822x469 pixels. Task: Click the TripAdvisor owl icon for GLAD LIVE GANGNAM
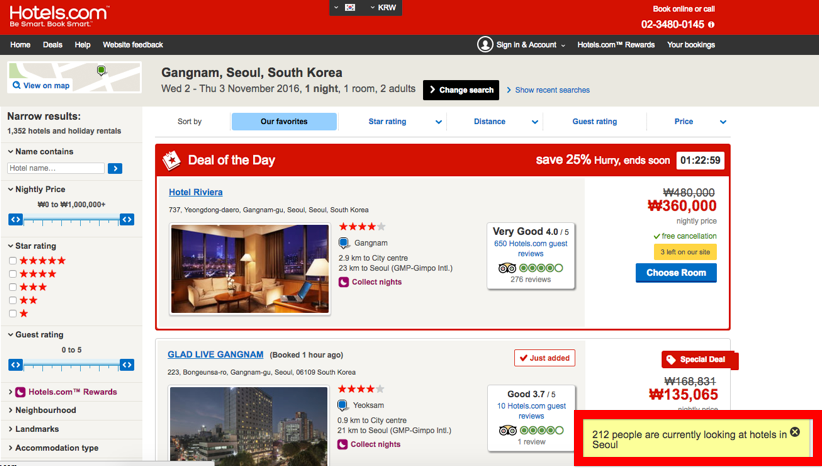pos(507,431)
